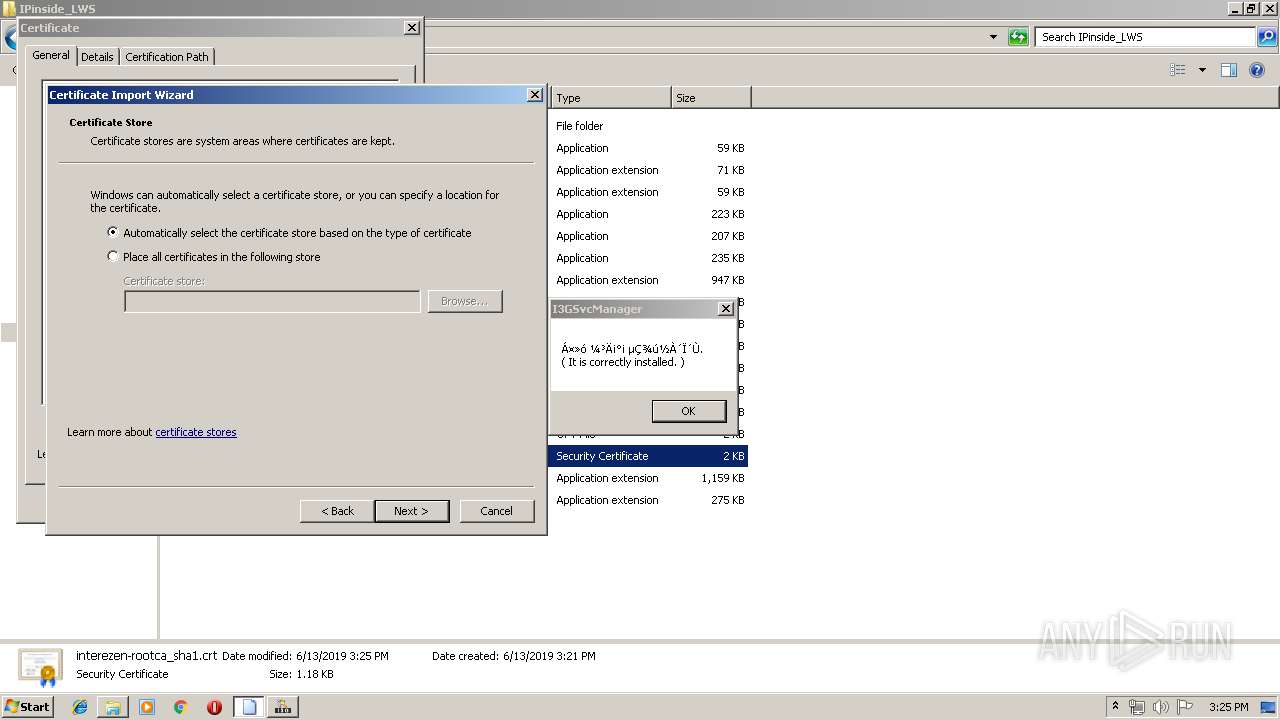Click the Back button in wizard
Image resolution: width=1280 pixels, height=720 pixels.
pyautogui.click(x=337, y=511)
